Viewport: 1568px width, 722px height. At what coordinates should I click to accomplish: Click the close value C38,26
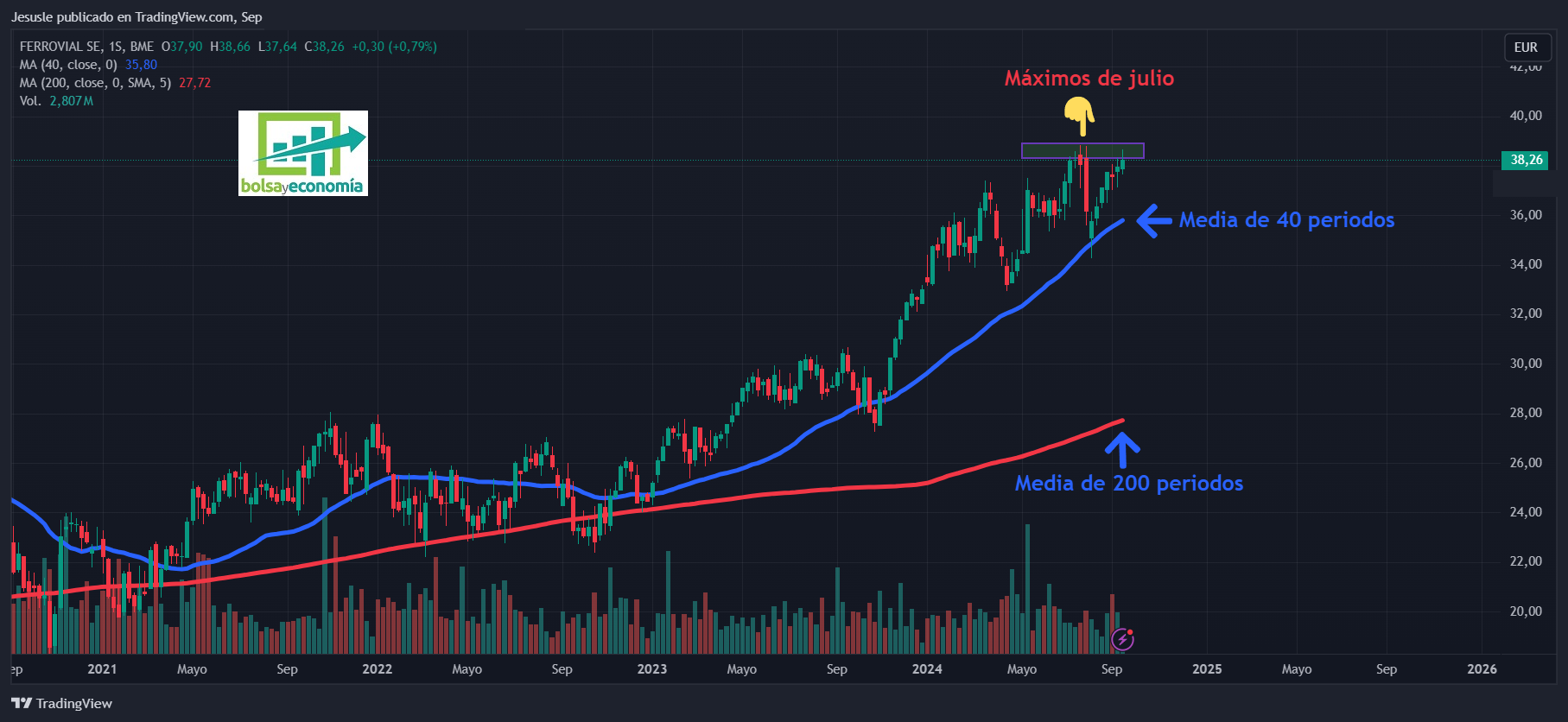tap(324, 47)
